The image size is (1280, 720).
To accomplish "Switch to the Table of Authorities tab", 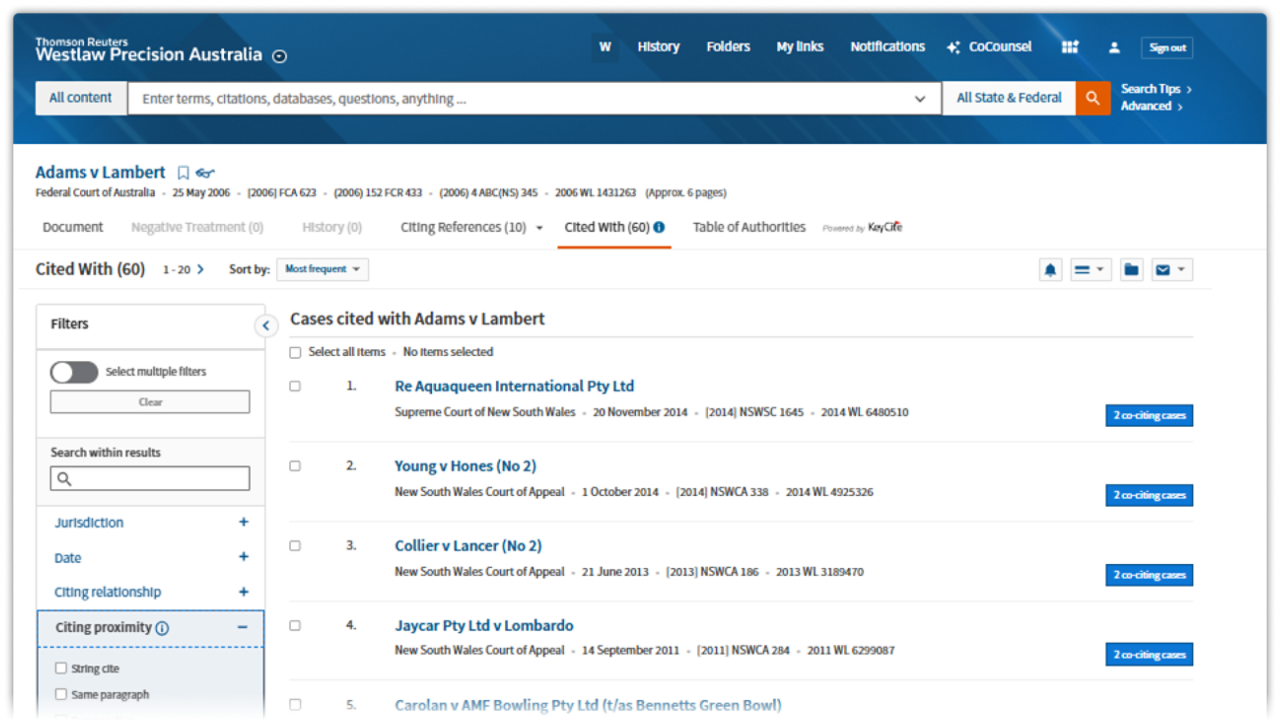I will click(x=748, y=228).
